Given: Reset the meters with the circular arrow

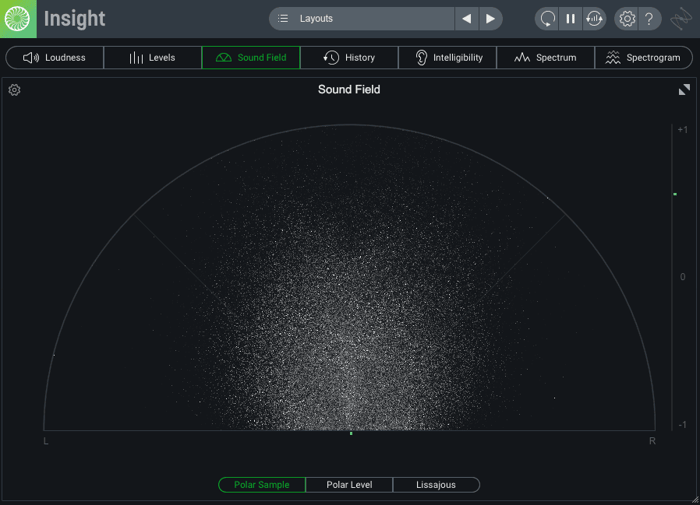Looking at the screenshot, I should tap(547, 19).
